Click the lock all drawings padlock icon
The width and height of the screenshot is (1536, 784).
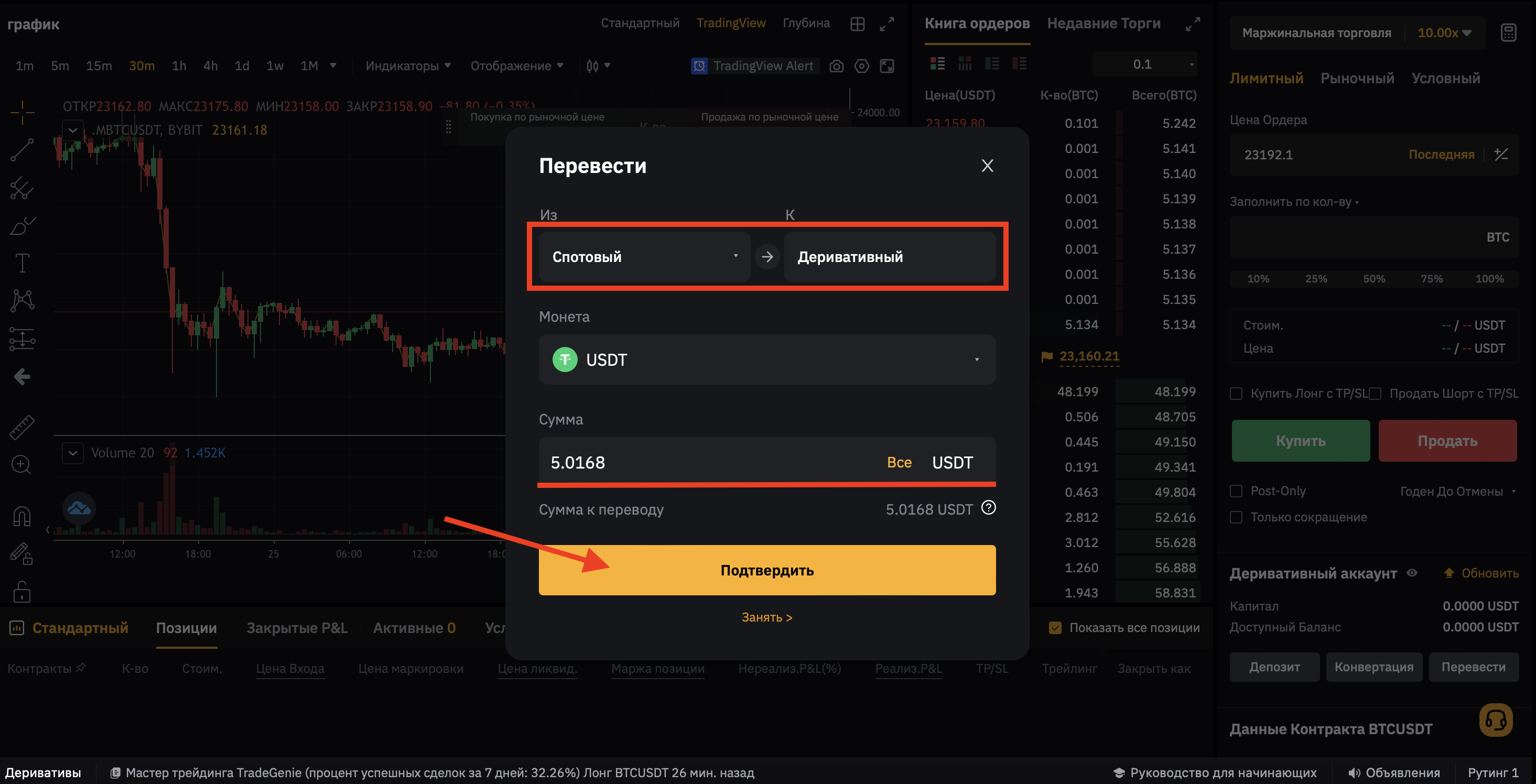click(x=22, y=592)
